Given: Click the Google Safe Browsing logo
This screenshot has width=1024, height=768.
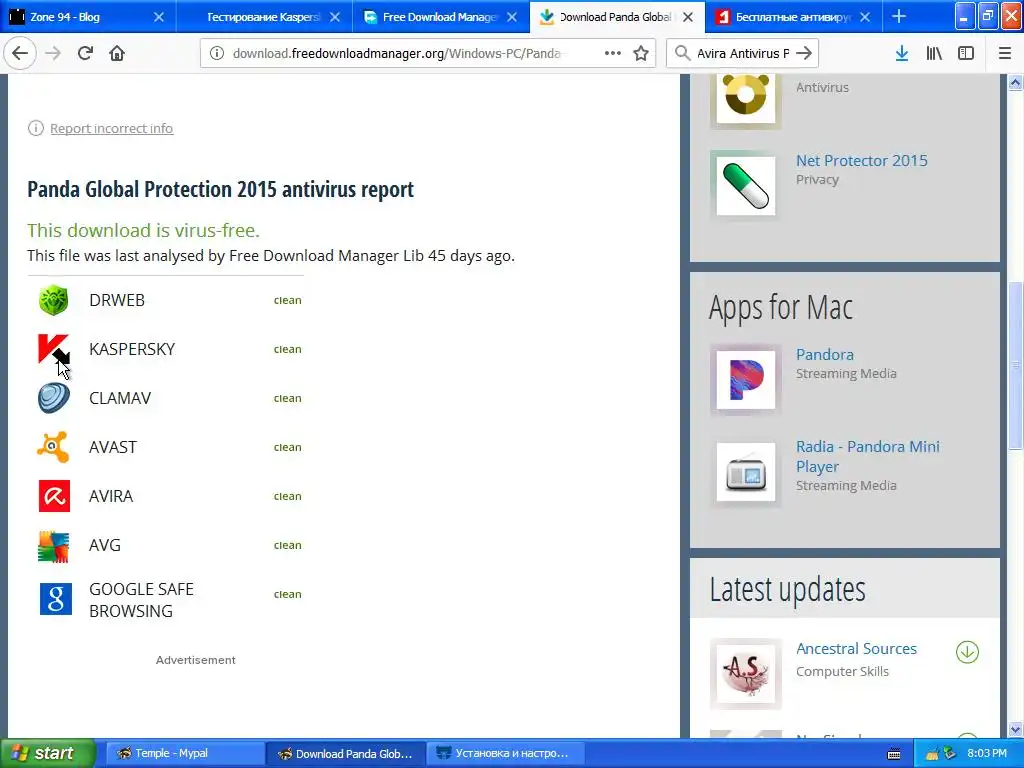Looking at the screenshot, I should click(x=56, y=599).
